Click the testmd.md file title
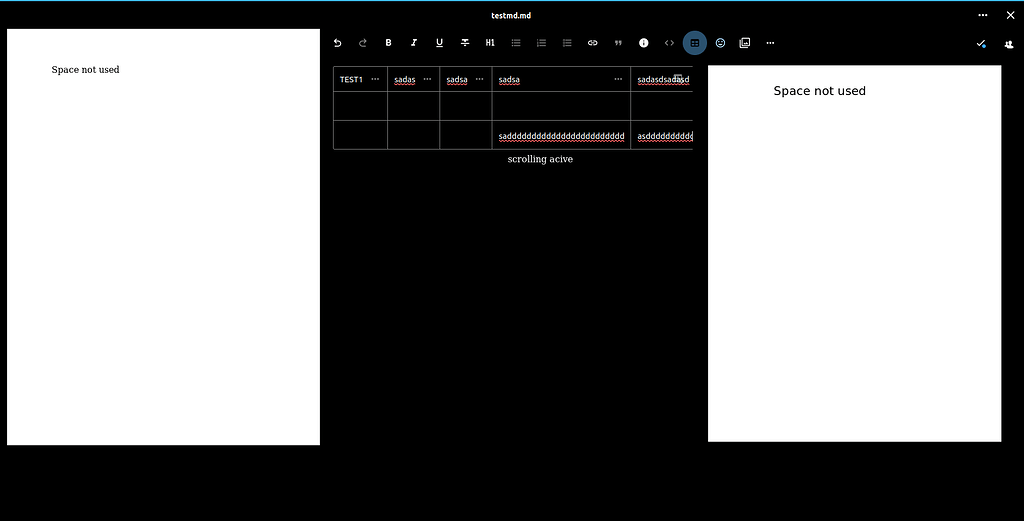This screenshot has height=521, width=1024. (511, 15)
